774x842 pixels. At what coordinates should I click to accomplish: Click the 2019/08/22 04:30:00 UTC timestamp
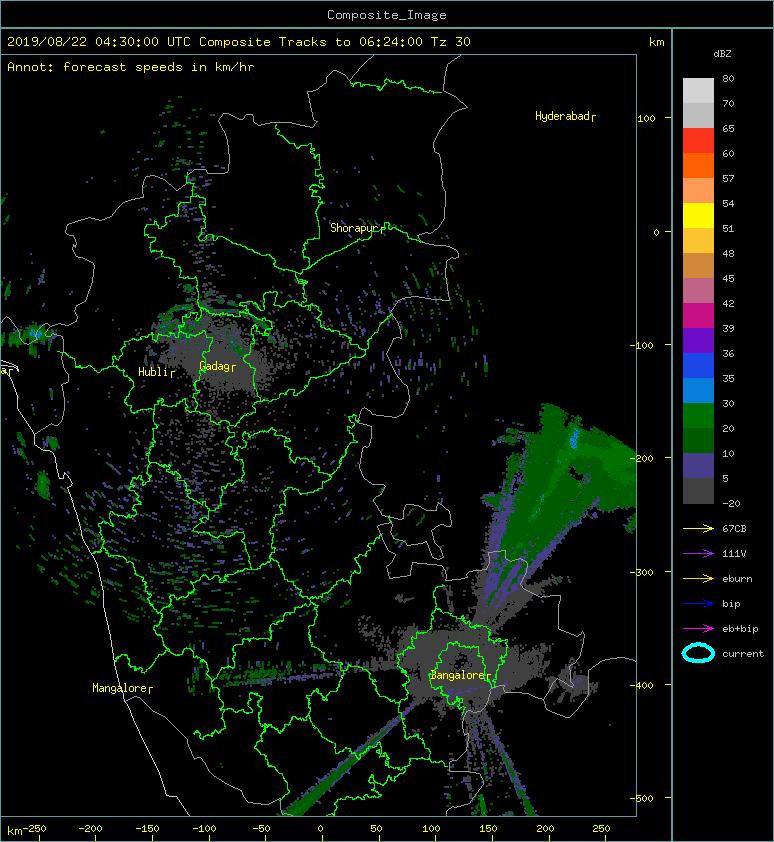click(99, 42)
